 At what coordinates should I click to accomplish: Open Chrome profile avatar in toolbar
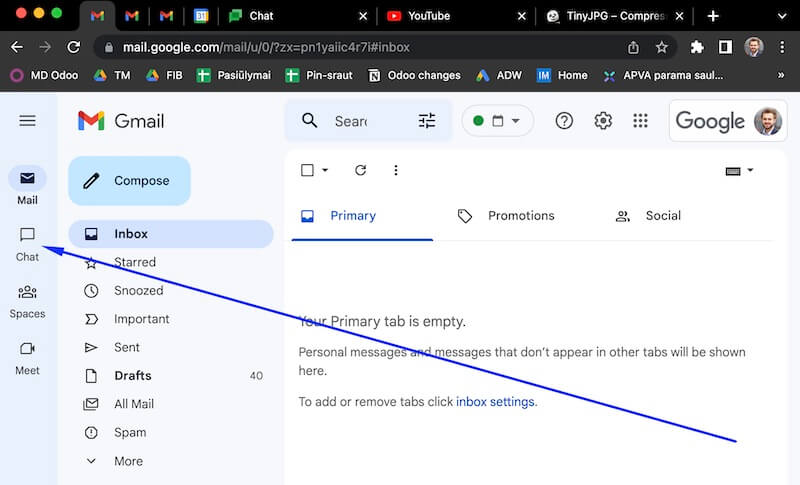(x=754, y=47)
